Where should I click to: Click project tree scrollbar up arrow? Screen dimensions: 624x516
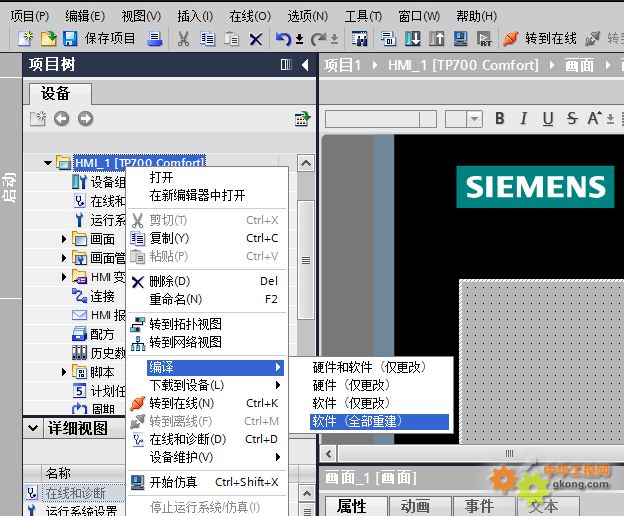pos(306,163)
